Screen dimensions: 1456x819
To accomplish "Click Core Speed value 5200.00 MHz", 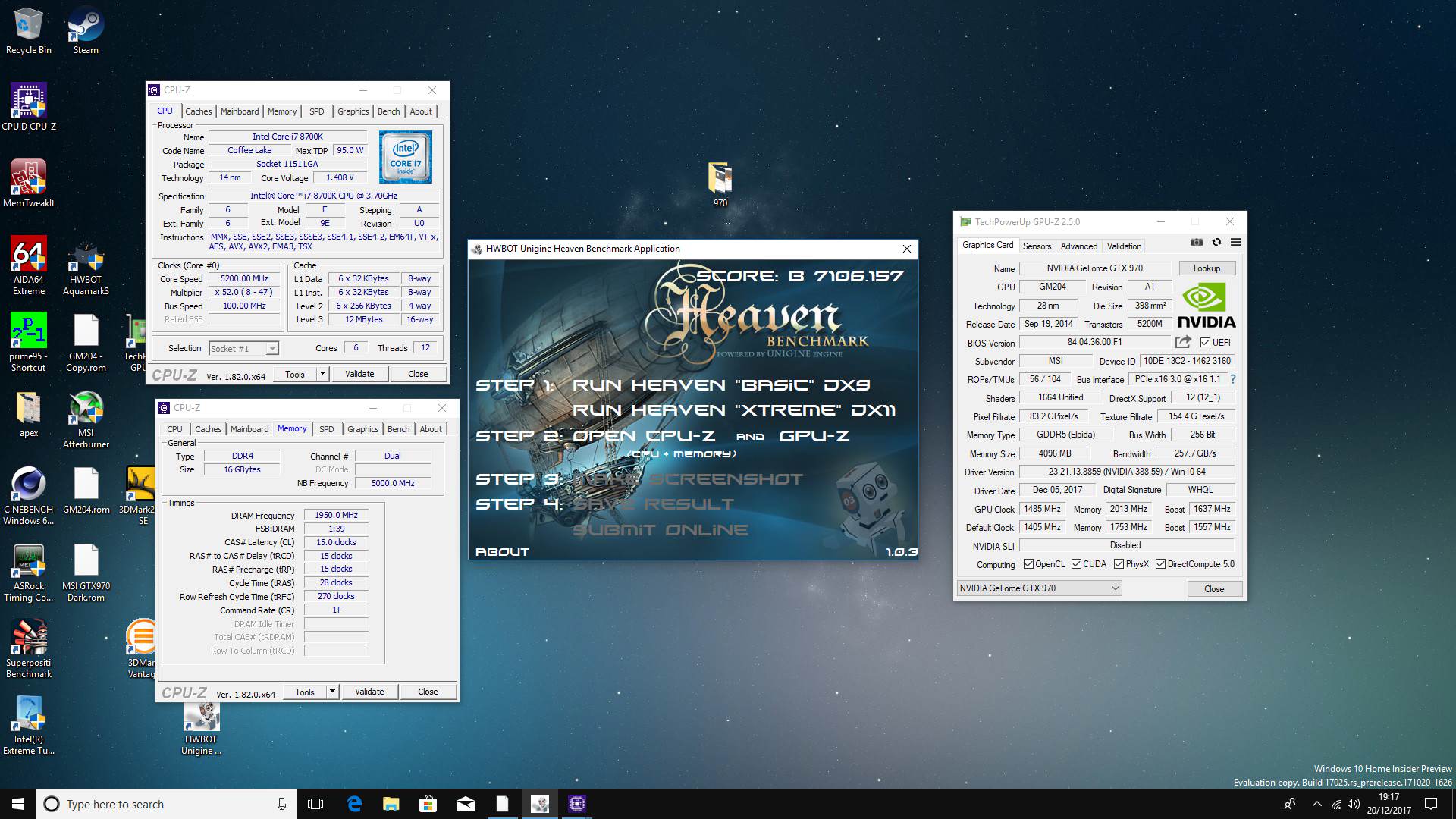I will coord(244,279).
